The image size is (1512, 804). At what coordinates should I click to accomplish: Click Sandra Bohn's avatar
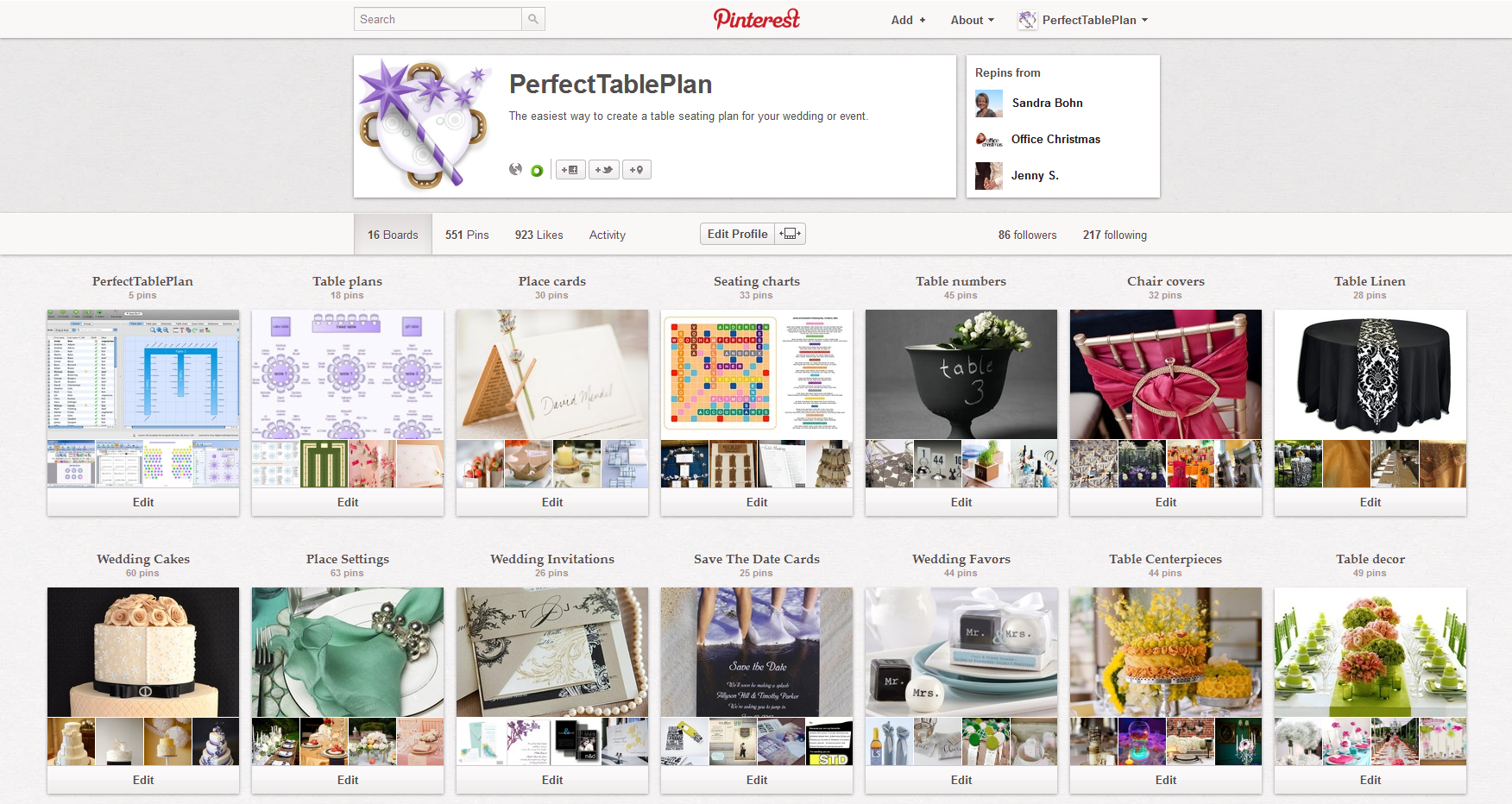[x=989, y=104]
